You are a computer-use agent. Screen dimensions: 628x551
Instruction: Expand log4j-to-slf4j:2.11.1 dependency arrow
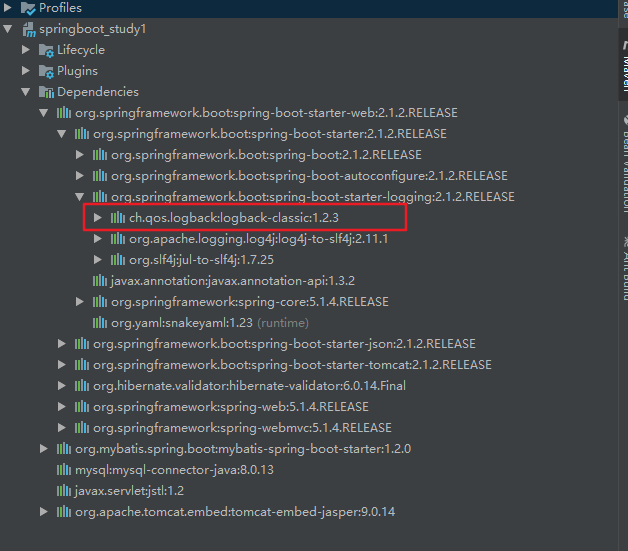(x=97, y=239)
